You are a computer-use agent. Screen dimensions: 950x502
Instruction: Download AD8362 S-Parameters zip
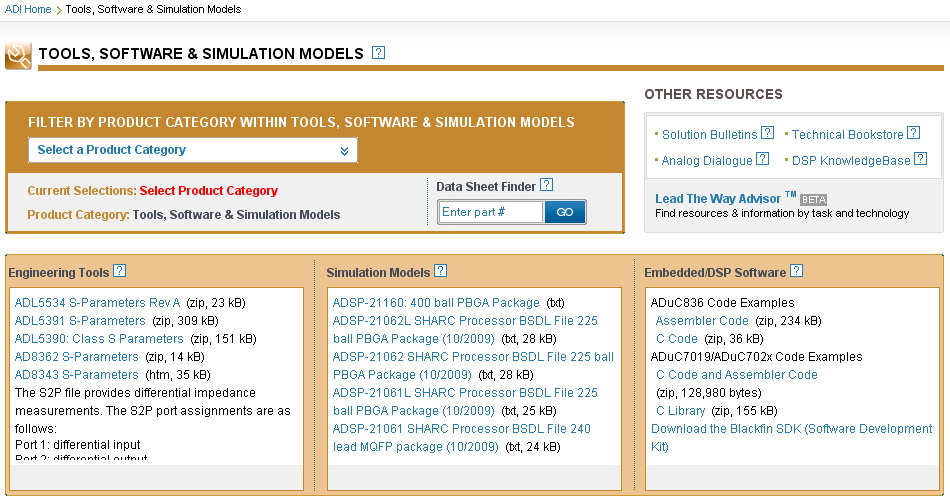pyautogui.click(x=76, y=357)
